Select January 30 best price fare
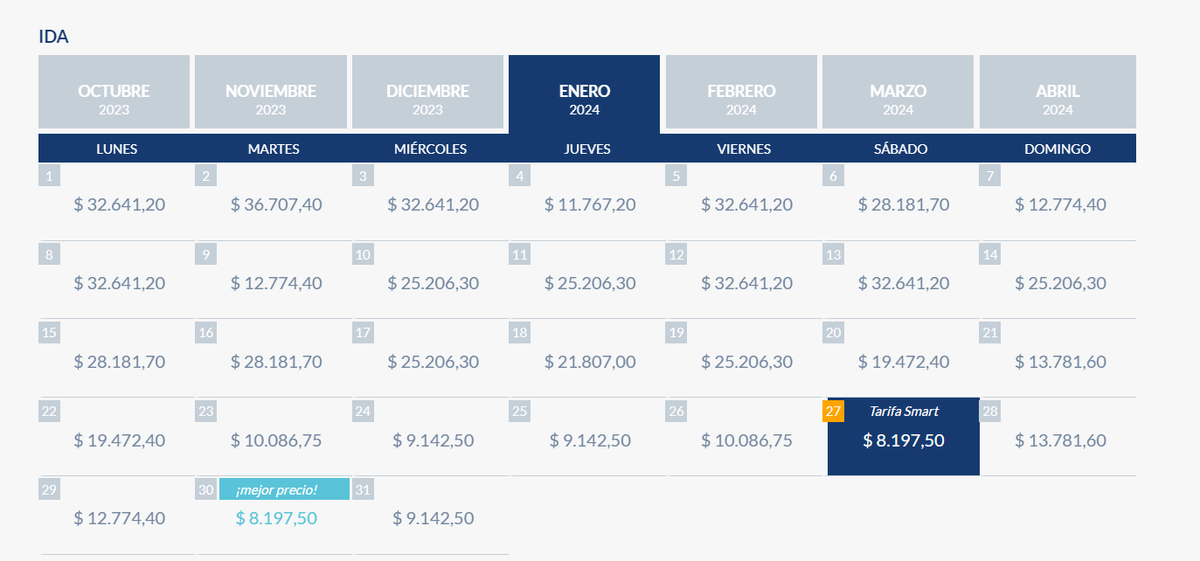 (x=276, y=518)
